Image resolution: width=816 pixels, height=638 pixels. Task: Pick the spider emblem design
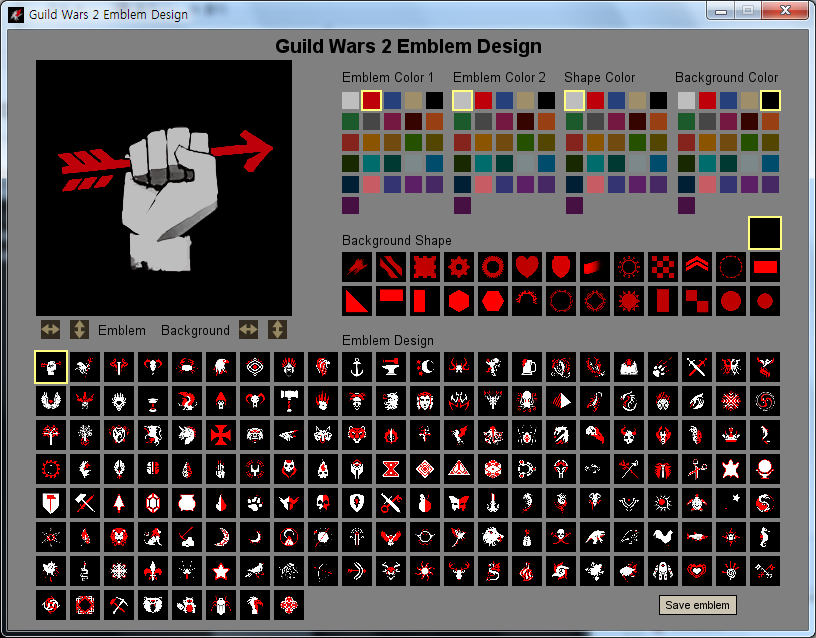click(527, 435)
